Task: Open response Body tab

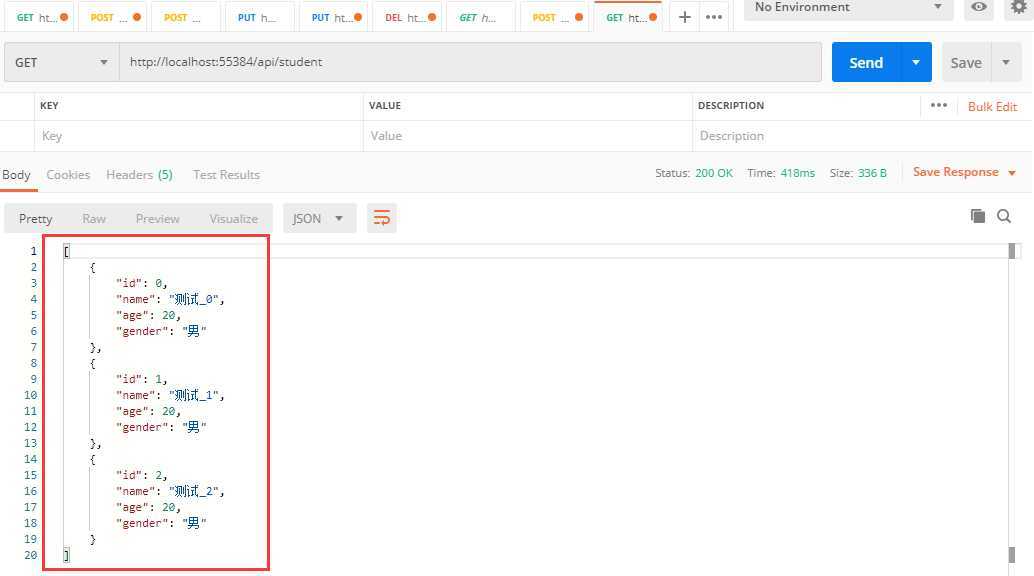Action: (x=16, y=175)
